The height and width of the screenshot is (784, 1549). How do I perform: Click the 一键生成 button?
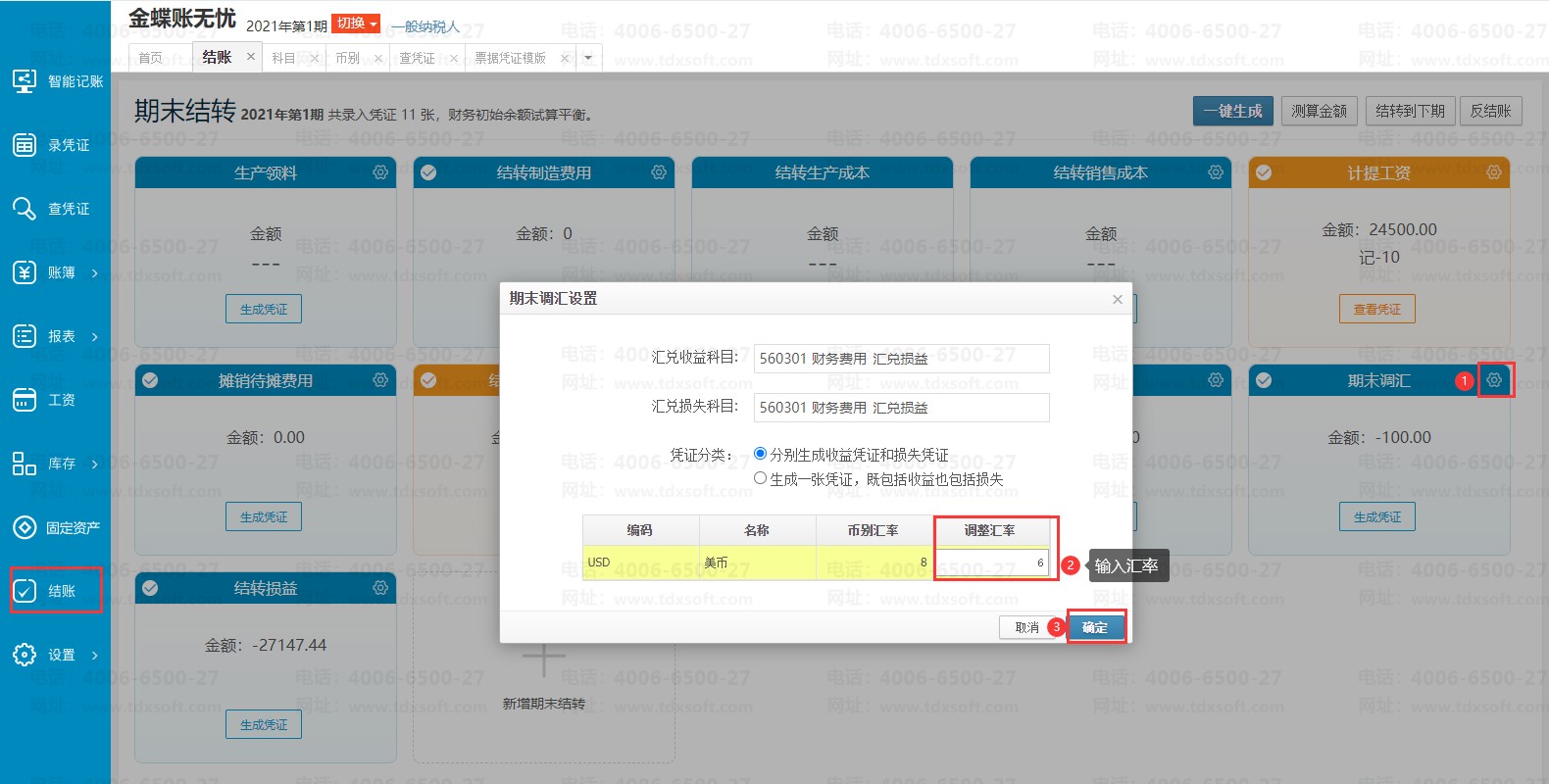pyautogui.click(x=1232, y=111)
